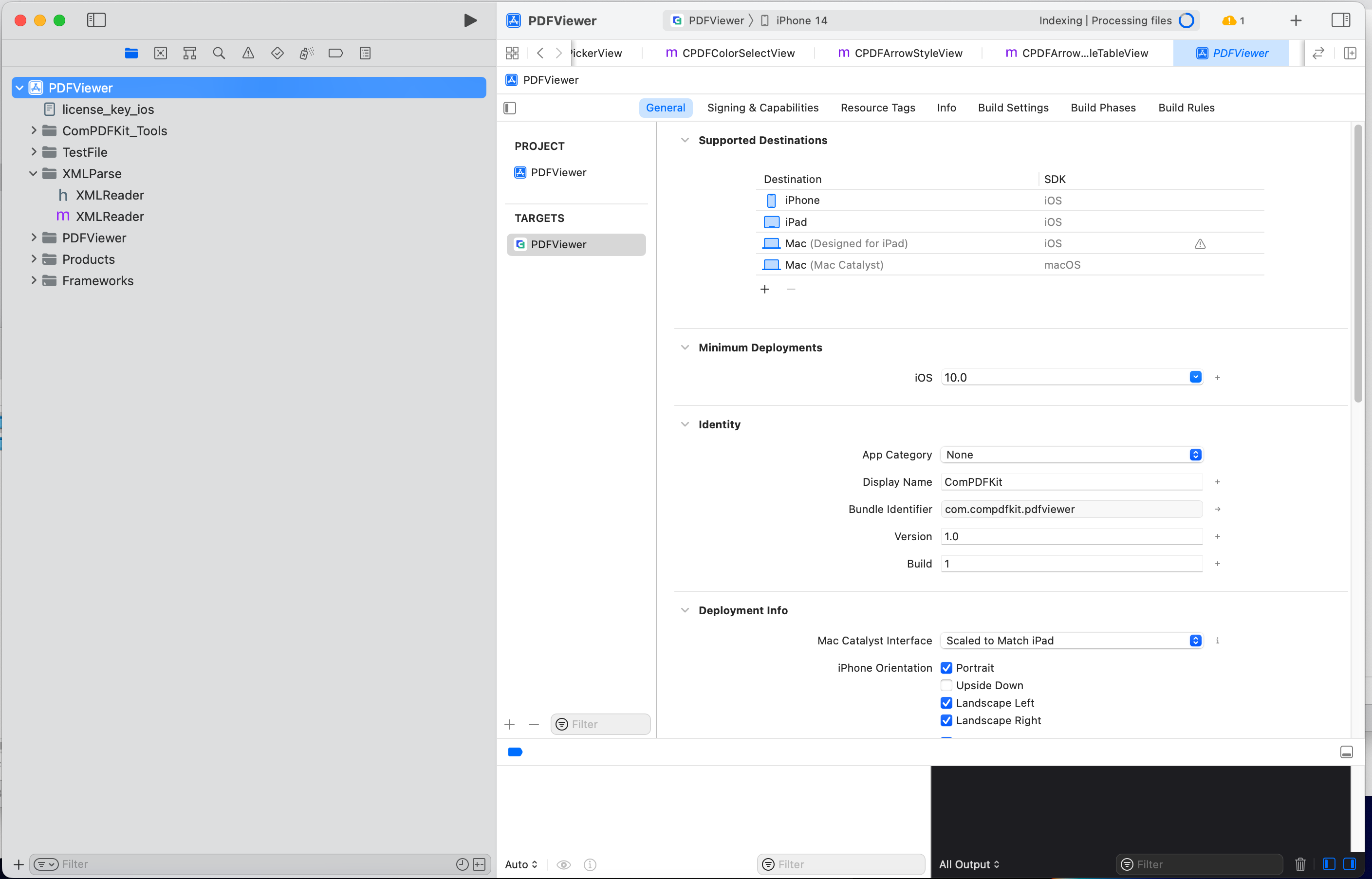1372x879 pixels.
Task: Click the Run (play) button
Action: (x=470, y=20)
